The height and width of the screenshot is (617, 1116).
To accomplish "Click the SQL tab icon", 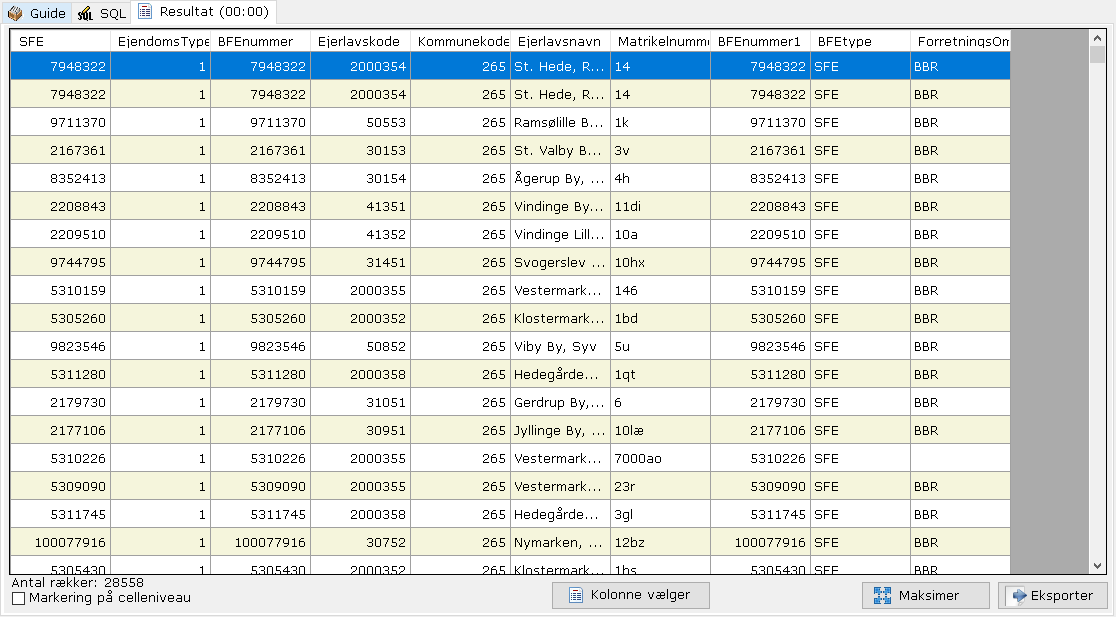I will tap(85, 13).
